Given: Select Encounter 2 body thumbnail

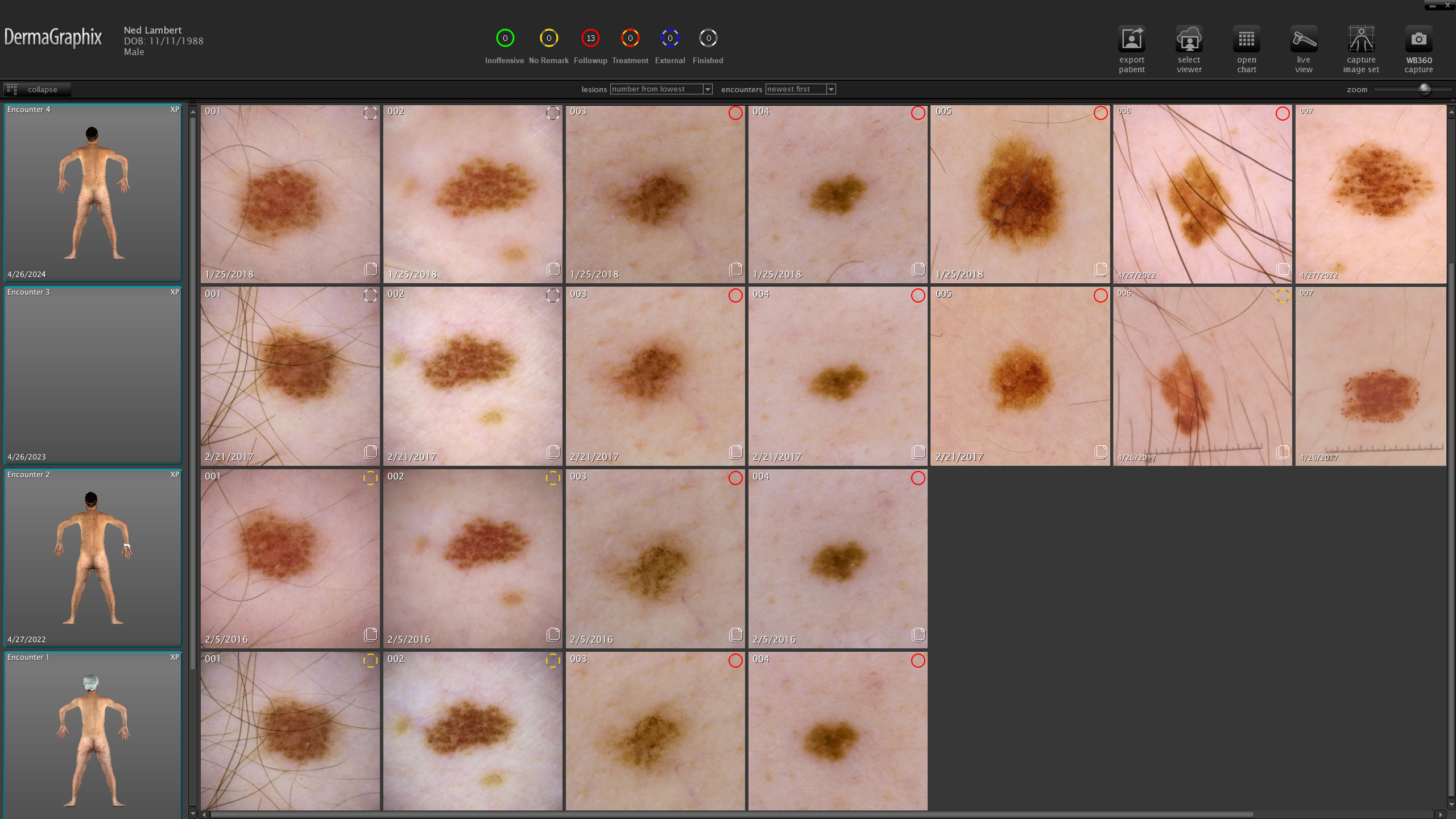Looking at the screenshot, I should pyautogui.click(x=93, y=557).
